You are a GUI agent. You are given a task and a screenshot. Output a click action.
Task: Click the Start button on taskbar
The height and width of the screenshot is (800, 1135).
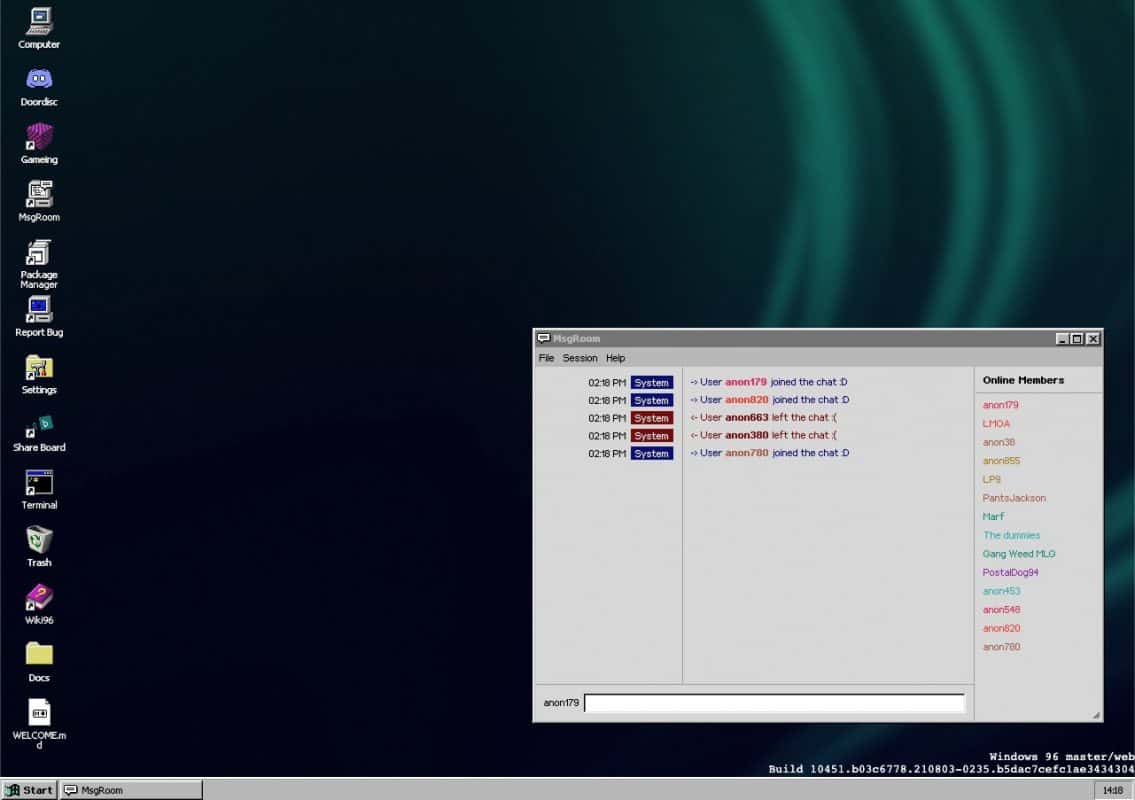[x=29, y=789]
